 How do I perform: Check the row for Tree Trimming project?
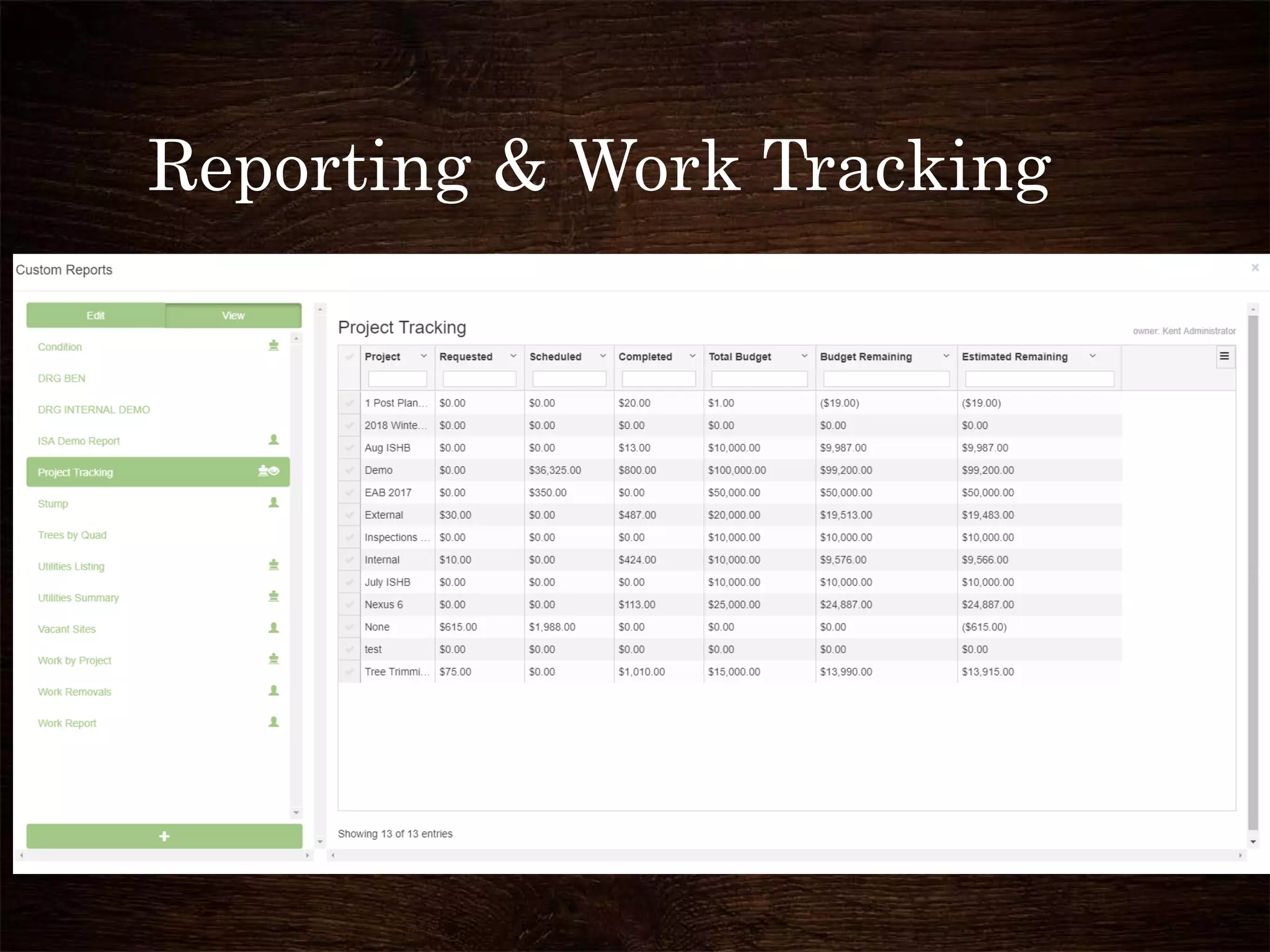pyautogui.click(x=350, y=671)
